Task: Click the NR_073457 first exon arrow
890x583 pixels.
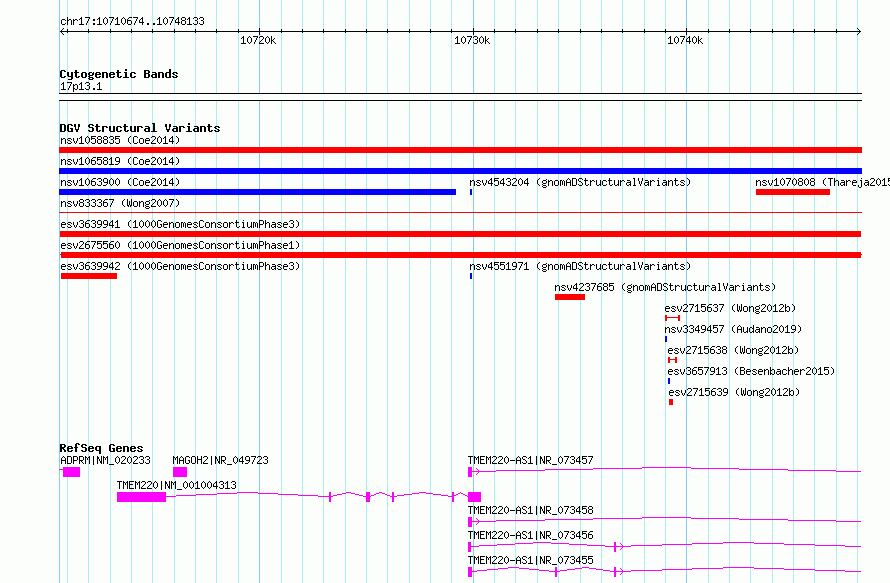Action: coord(473,472)
